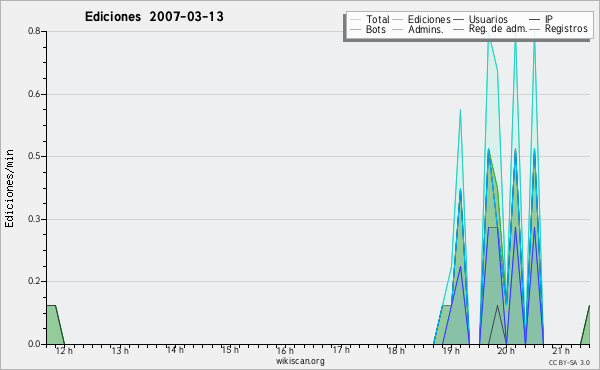Click the magenta swatch beside Reg. de adm.
This screenshot has width=600, height=370.
(458, 29)
